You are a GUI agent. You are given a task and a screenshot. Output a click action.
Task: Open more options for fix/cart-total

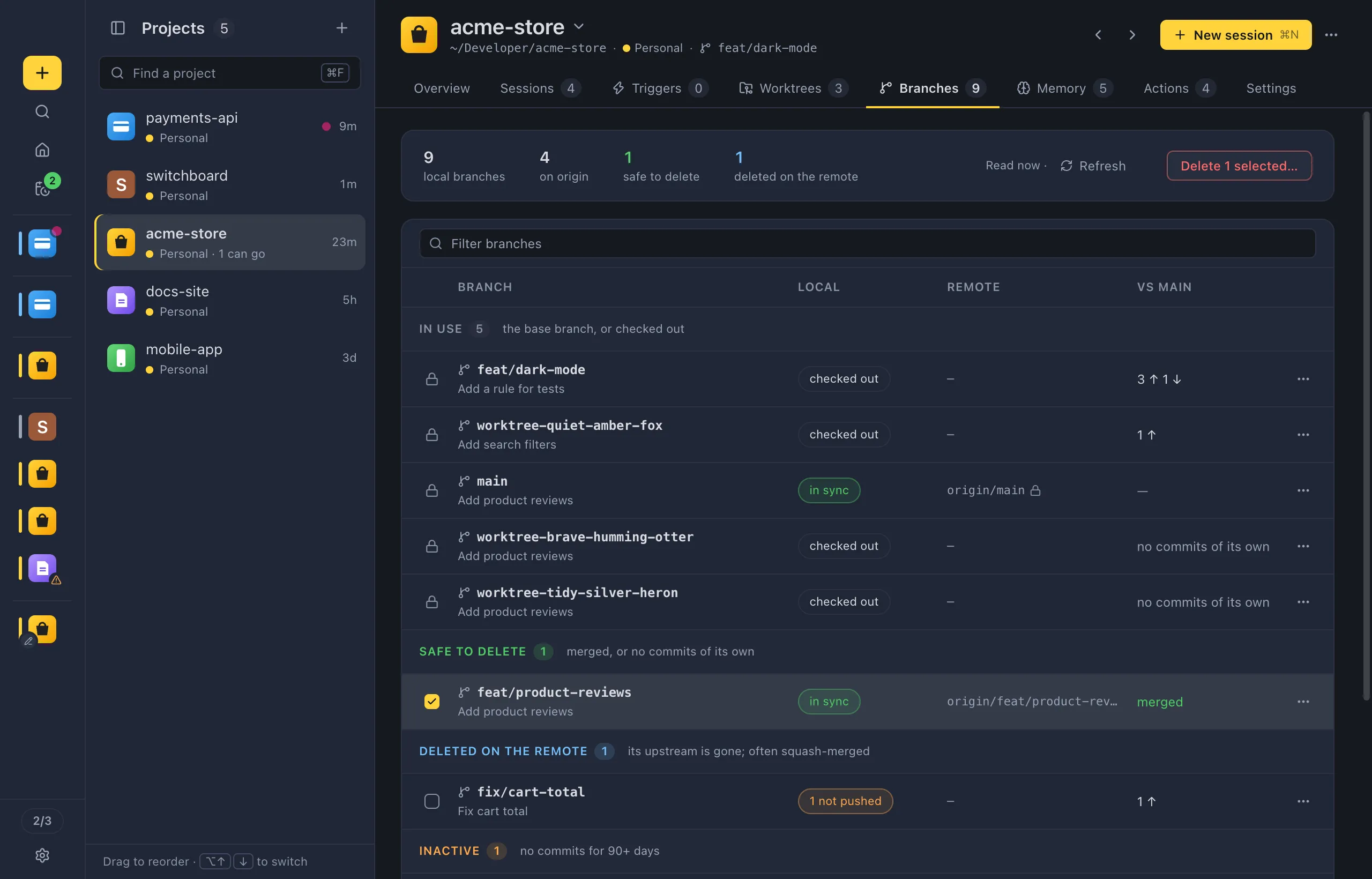(x=1303, y=801)
